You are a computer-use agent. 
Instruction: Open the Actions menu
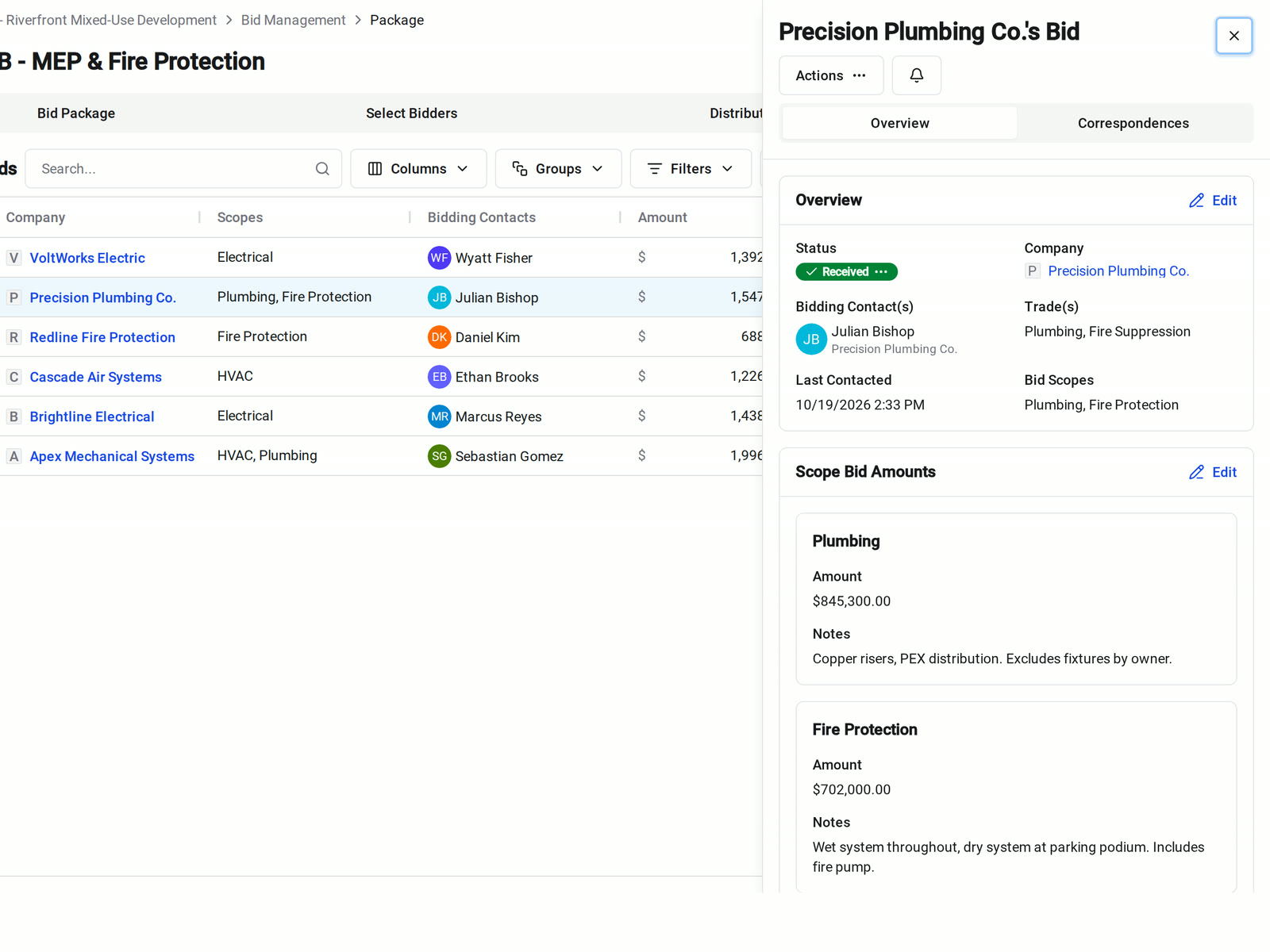point(831,75)
